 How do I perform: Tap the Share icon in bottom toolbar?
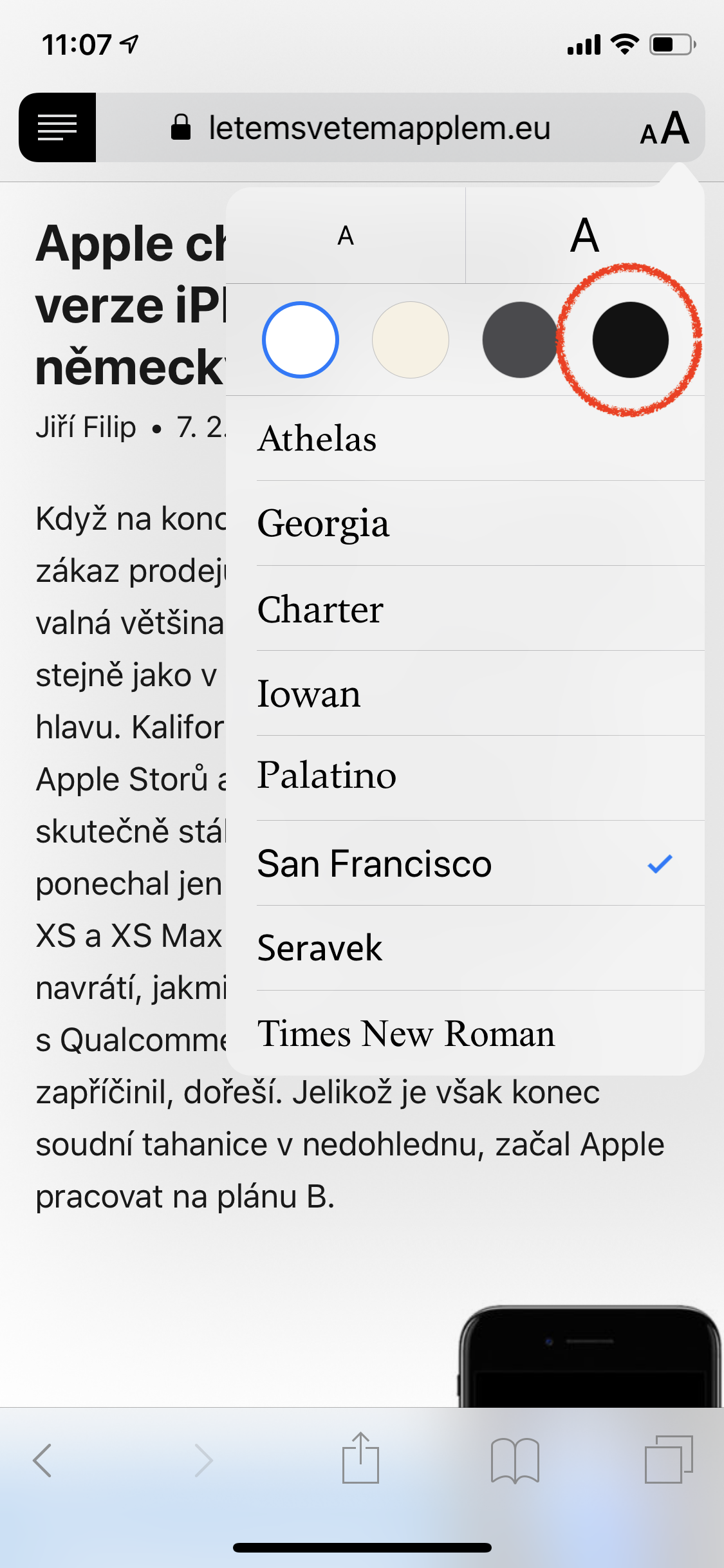[x=360, y=1459]
